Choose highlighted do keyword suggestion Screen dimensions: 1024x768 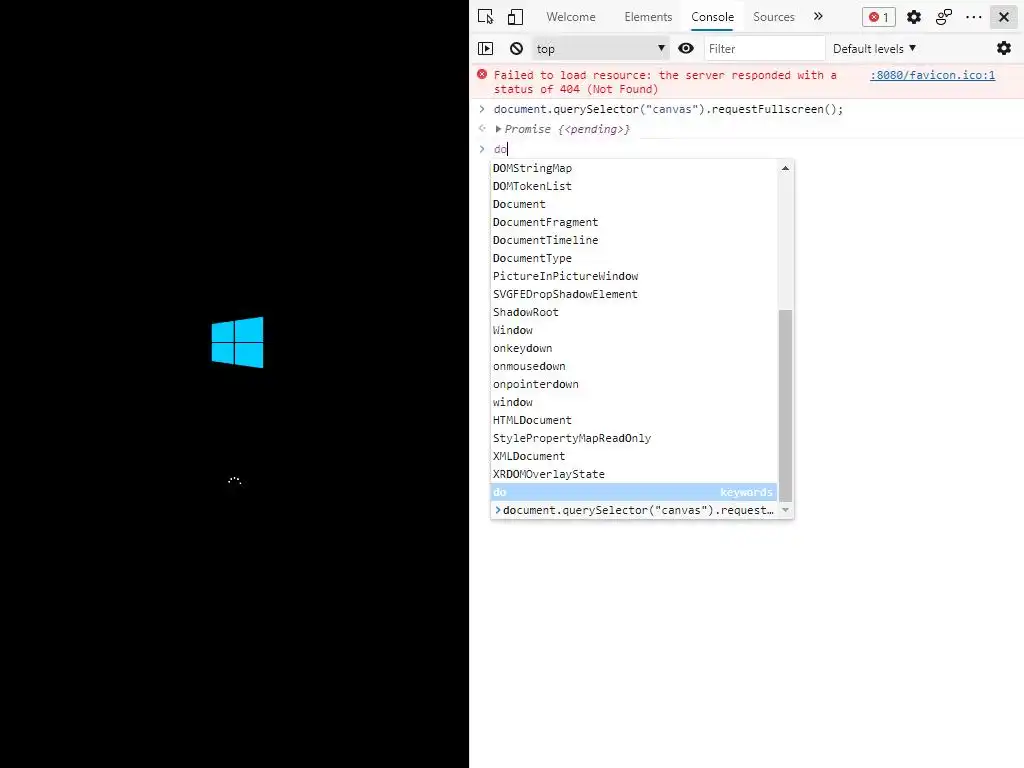[x=634, y=492]
